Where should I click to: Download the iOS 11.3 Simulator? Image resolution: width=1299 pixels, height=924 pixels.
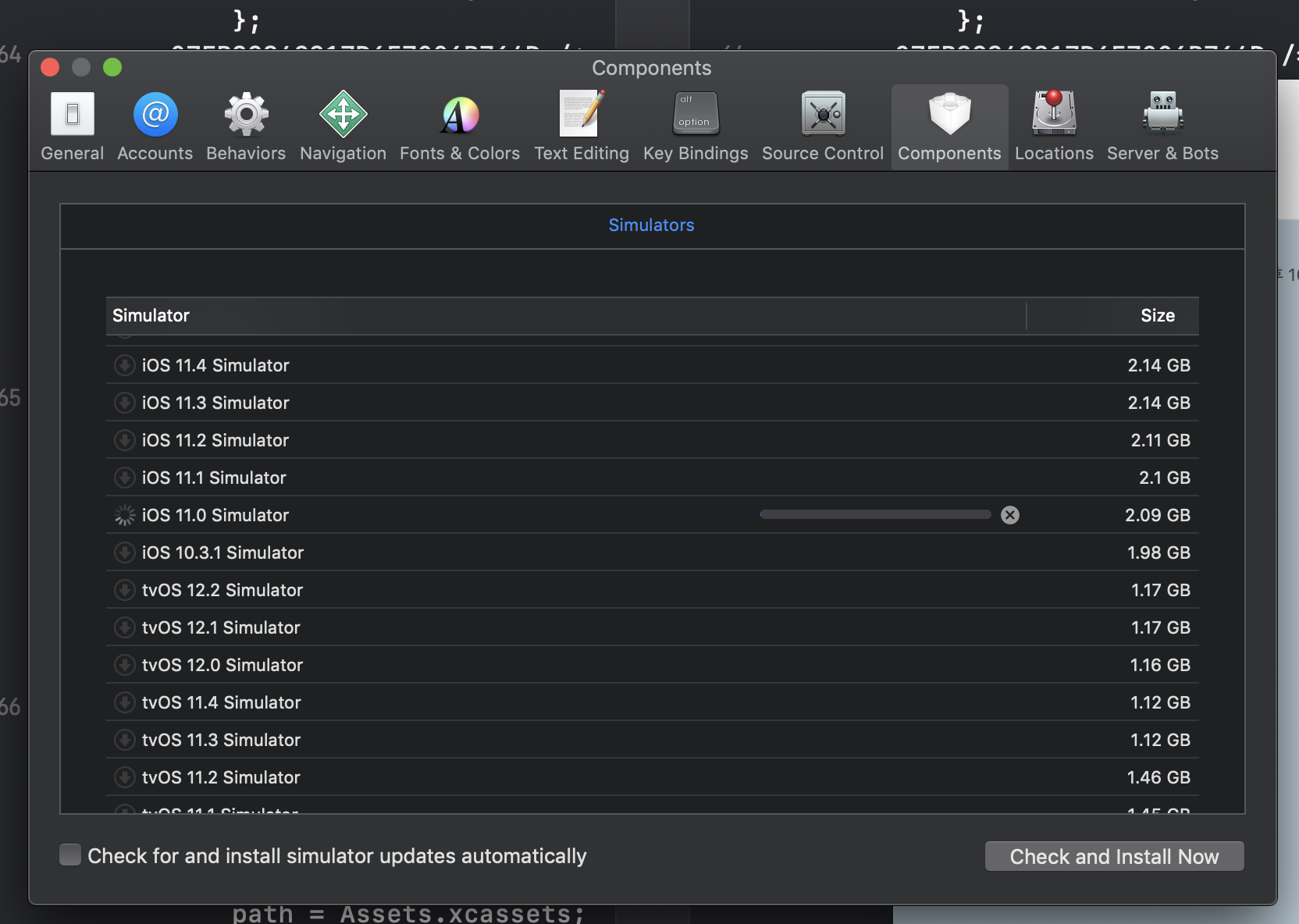124,403
